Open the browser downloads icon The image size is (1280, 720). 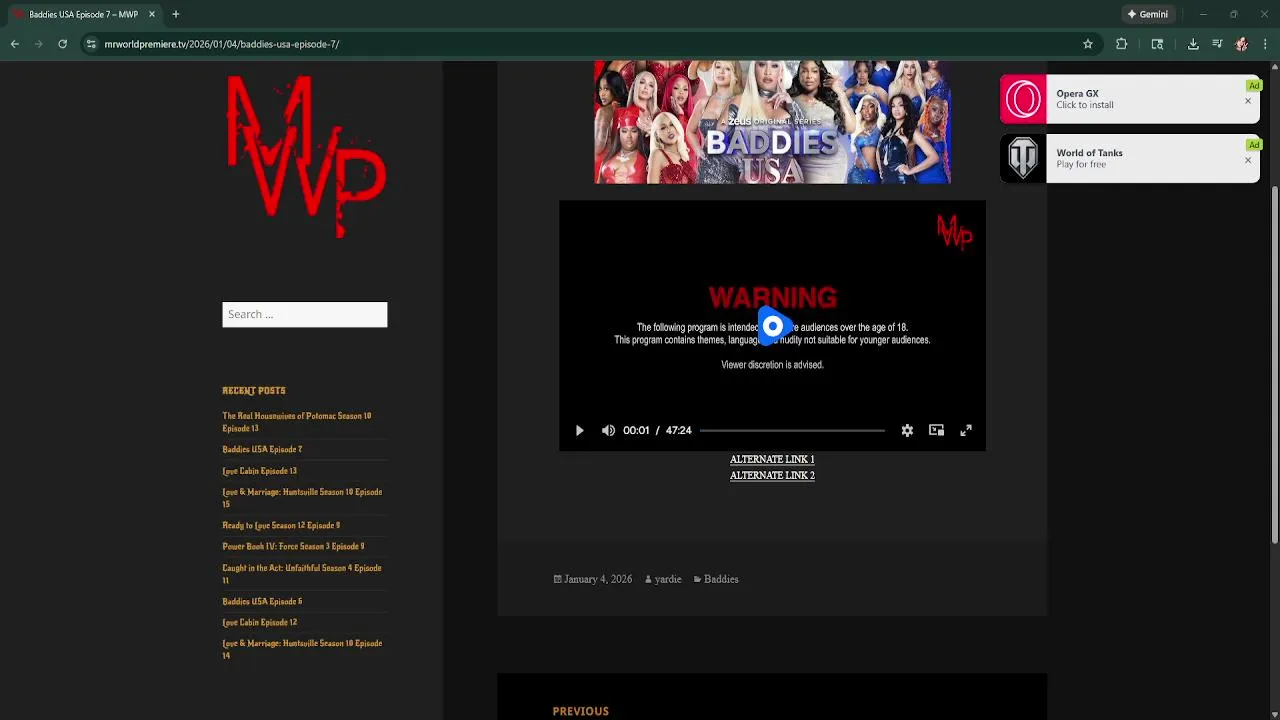[1193, 44]
